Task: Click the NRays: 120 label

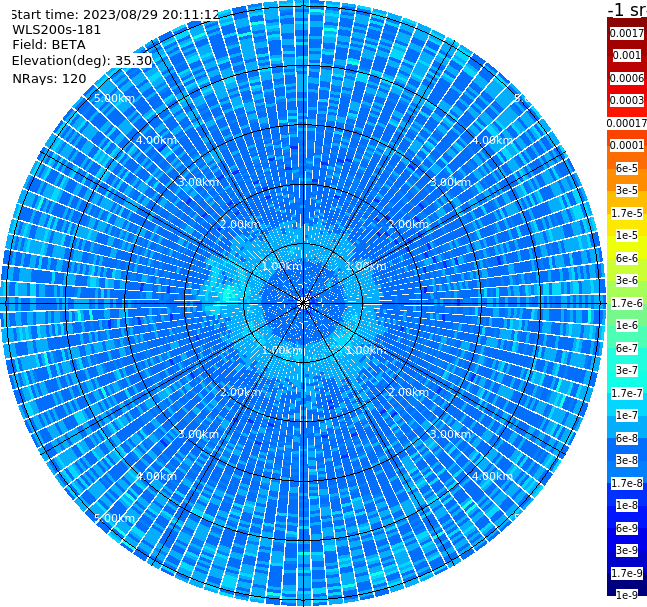Action: click(x=49, y=78)
